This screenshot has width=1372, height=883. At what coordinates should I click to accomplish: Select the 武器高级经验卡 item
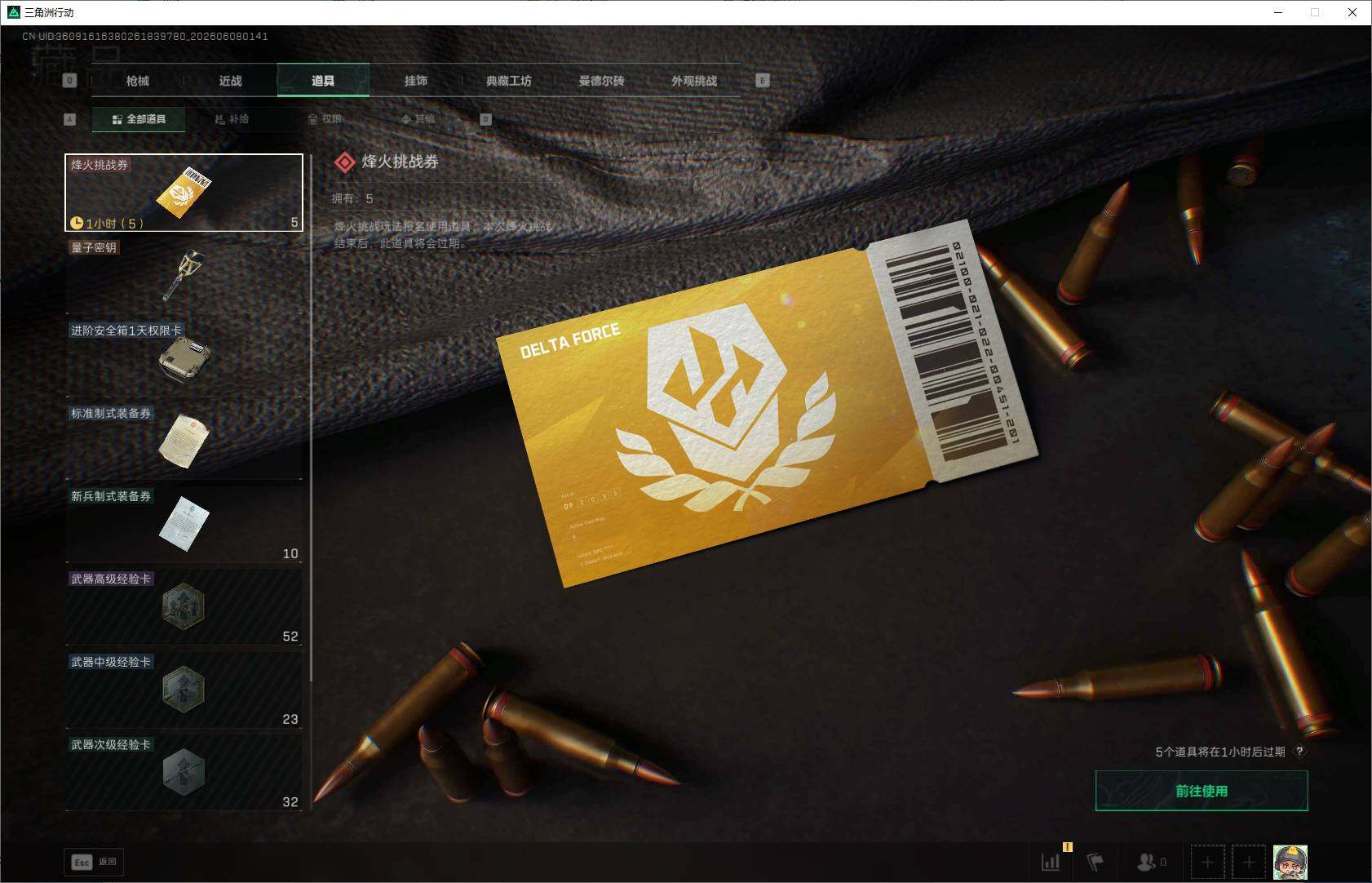(184, 607)
